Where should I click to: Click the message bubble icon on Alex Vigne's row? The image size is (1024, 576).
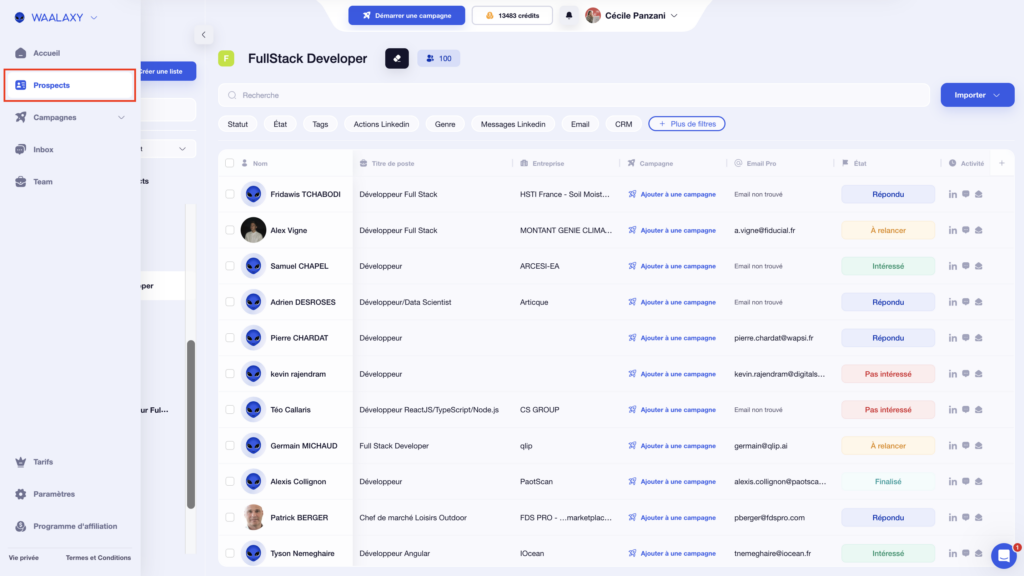click(x=964, y=229)
